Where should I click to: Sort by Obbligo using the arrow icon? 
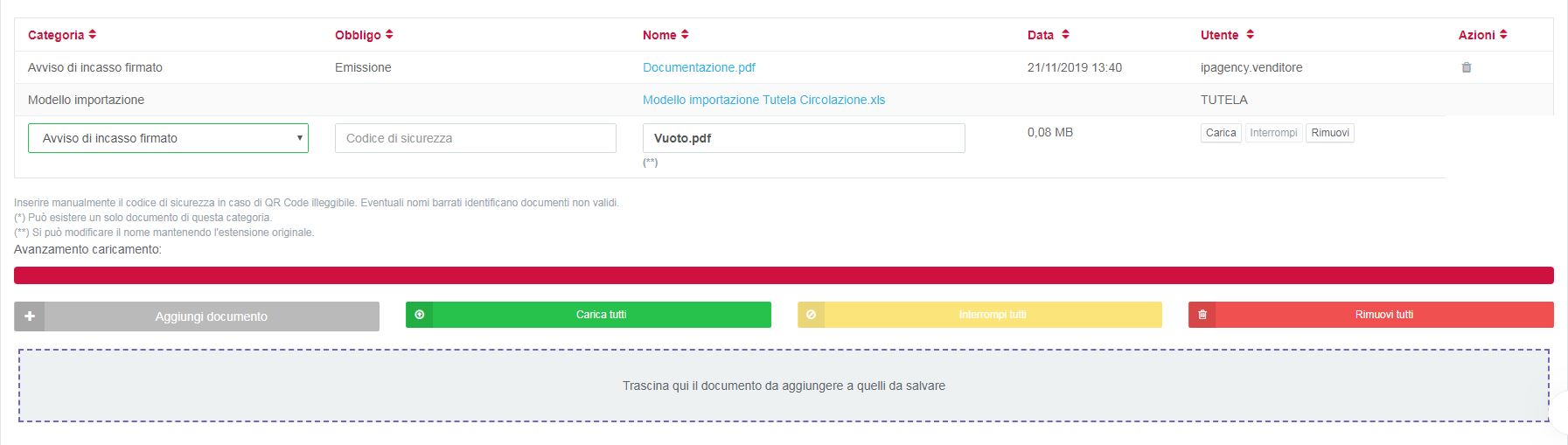(389, 35)
